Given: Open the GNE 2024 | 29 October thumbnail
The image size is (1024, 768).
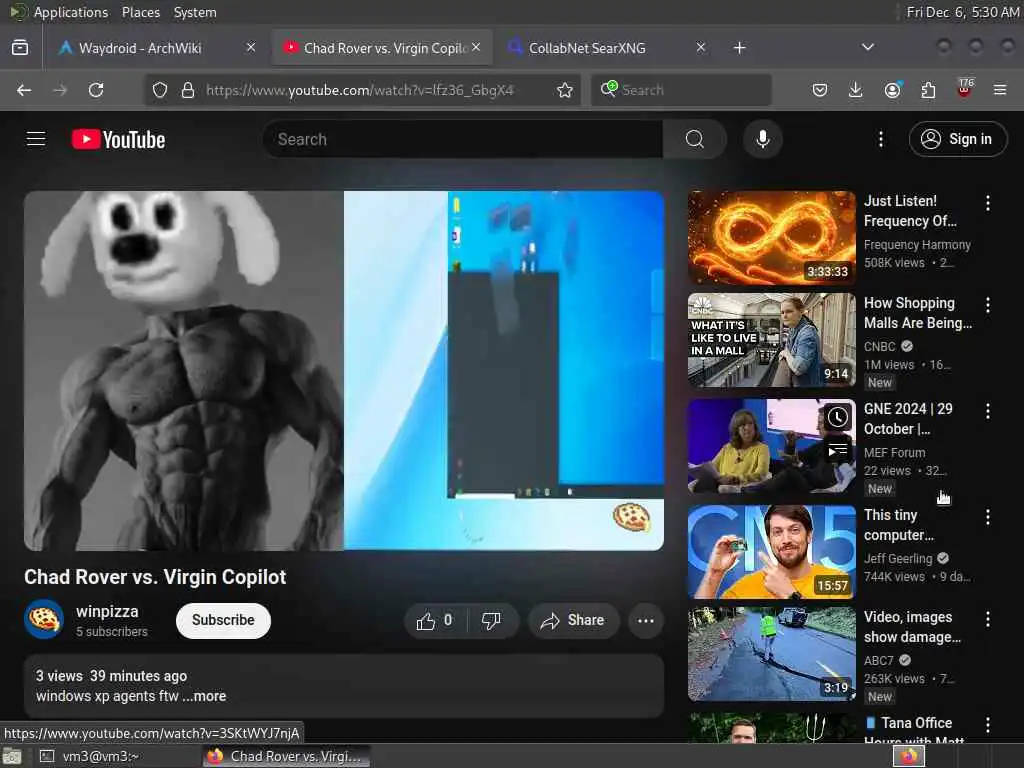Looking at the screenshot, I should pos(771,446).
